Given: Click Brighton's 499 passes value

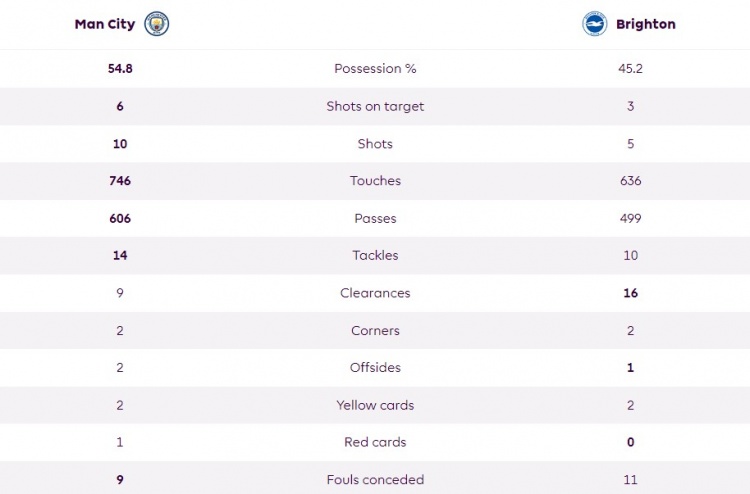Looking at the screenshot, I should [630, 219].
